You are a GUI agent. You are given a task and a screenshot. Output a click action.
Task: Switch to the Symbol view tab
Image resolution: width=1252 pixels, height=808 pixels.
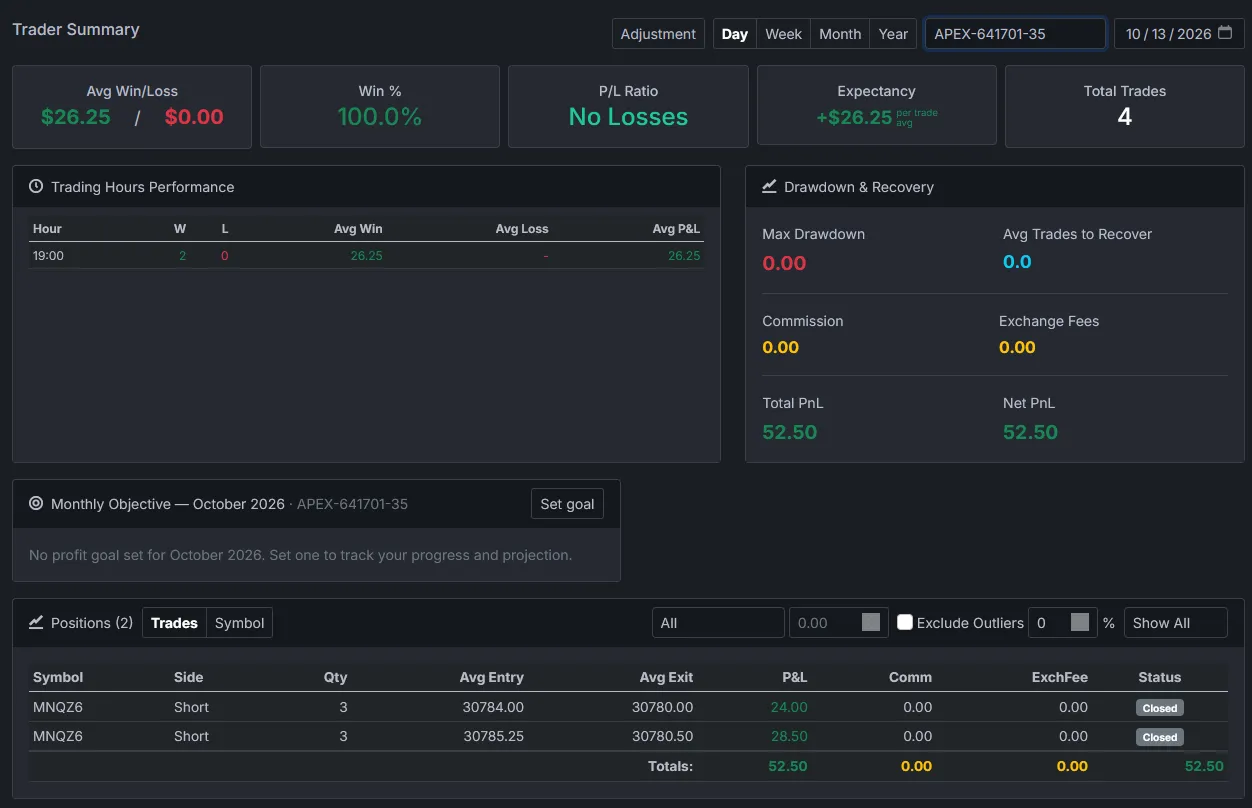click(240, 623)
